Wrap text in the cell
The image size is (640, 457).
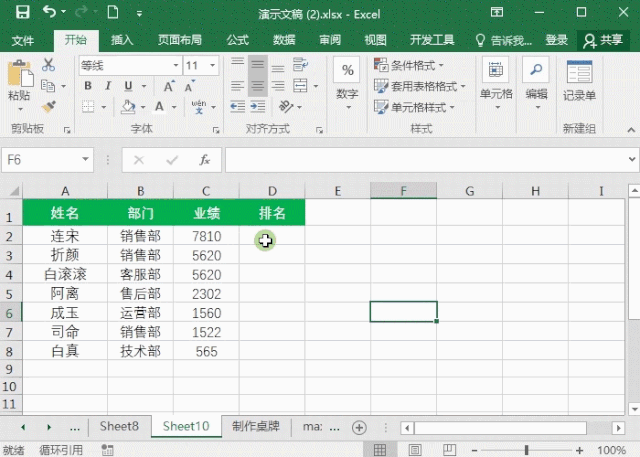[x=300, y=64]
